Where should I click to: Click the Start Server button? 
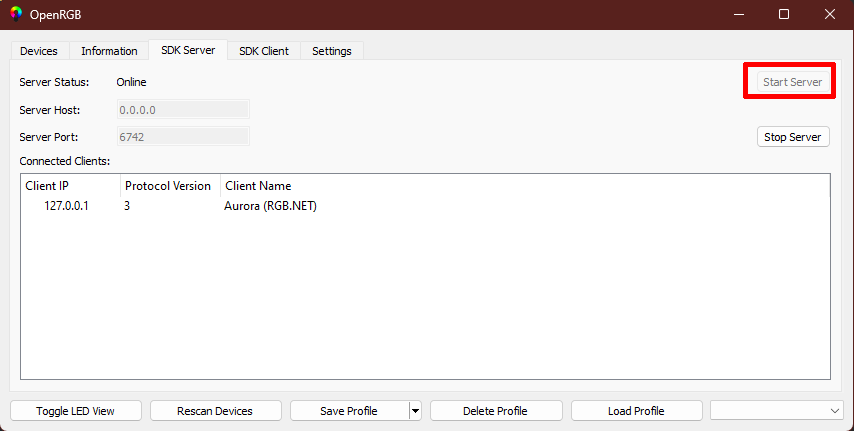point(792,82)
